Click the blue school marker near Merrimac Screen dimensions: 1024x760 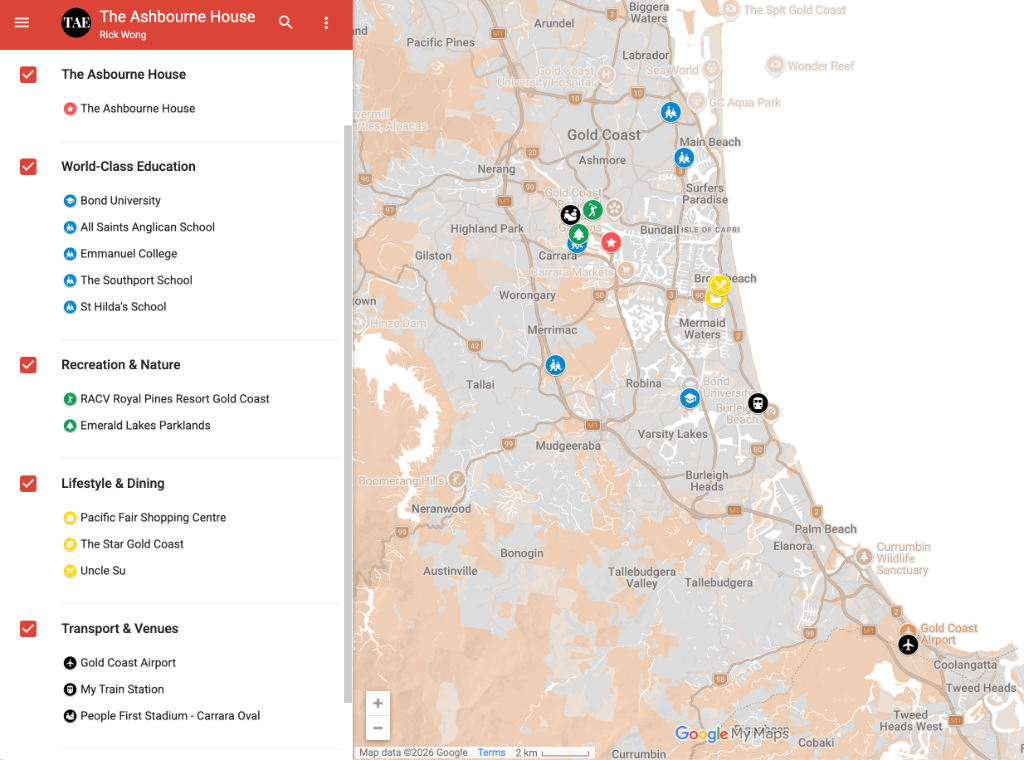(555, 365)
